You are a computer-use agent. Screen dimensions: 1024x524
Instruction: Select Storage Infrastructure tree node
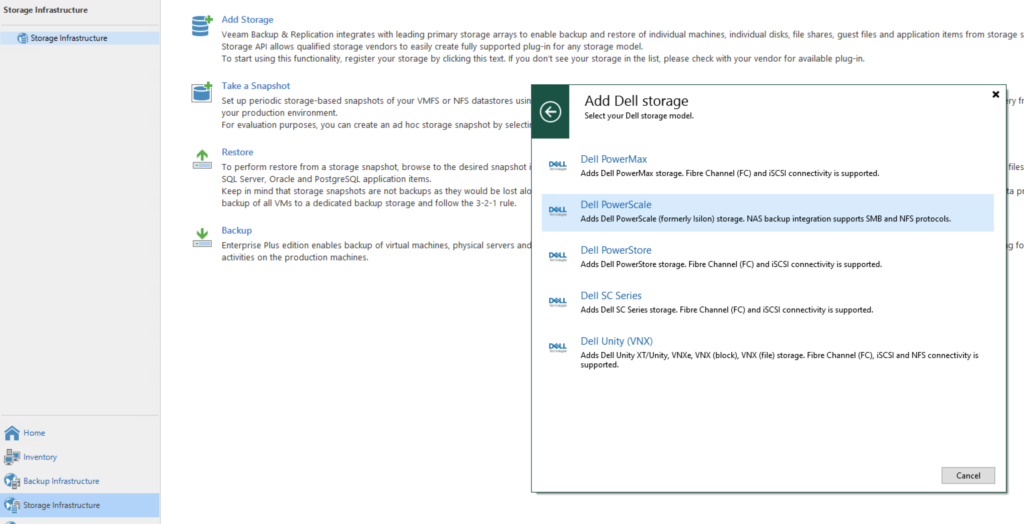pos(68,38)
